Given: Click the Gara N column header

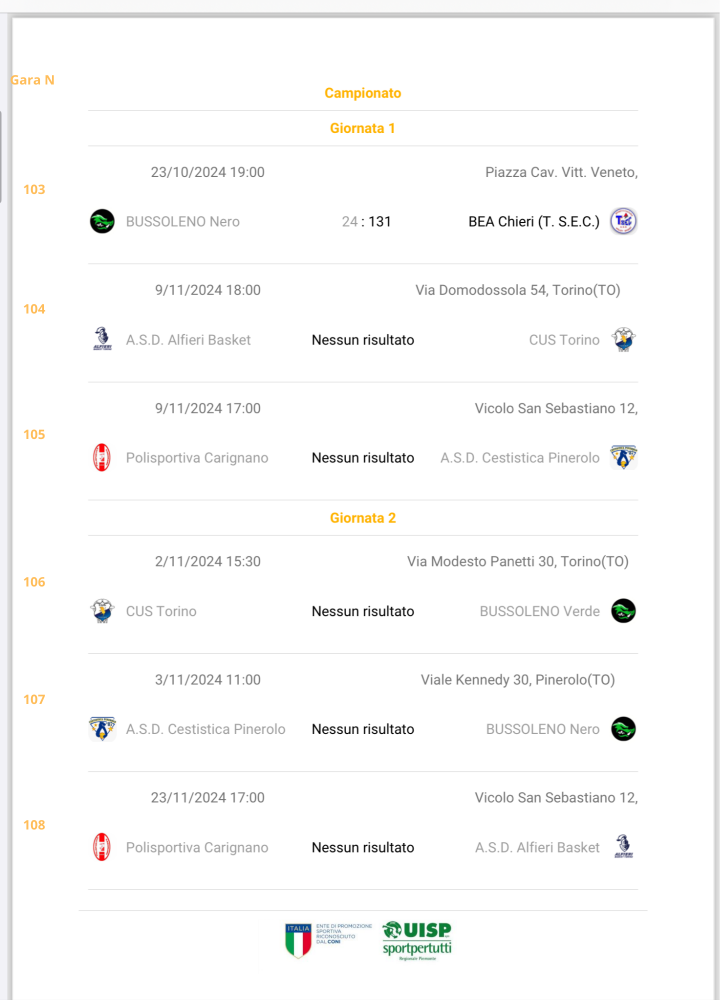Looking at the screenshot, I should click(33, 80).
